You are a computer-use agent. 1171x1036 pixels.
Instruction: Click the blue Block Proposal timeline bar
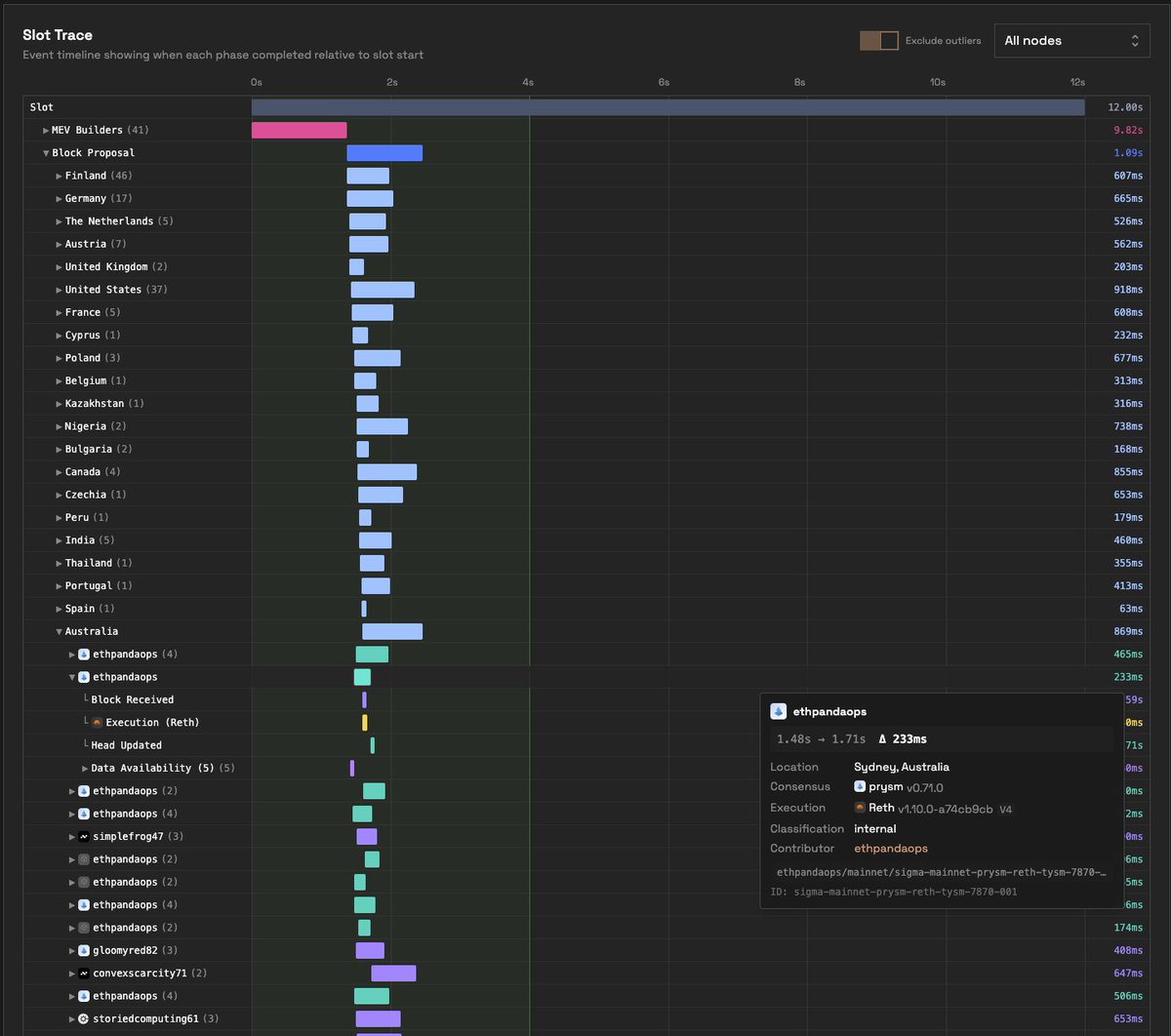coord(384,153)
